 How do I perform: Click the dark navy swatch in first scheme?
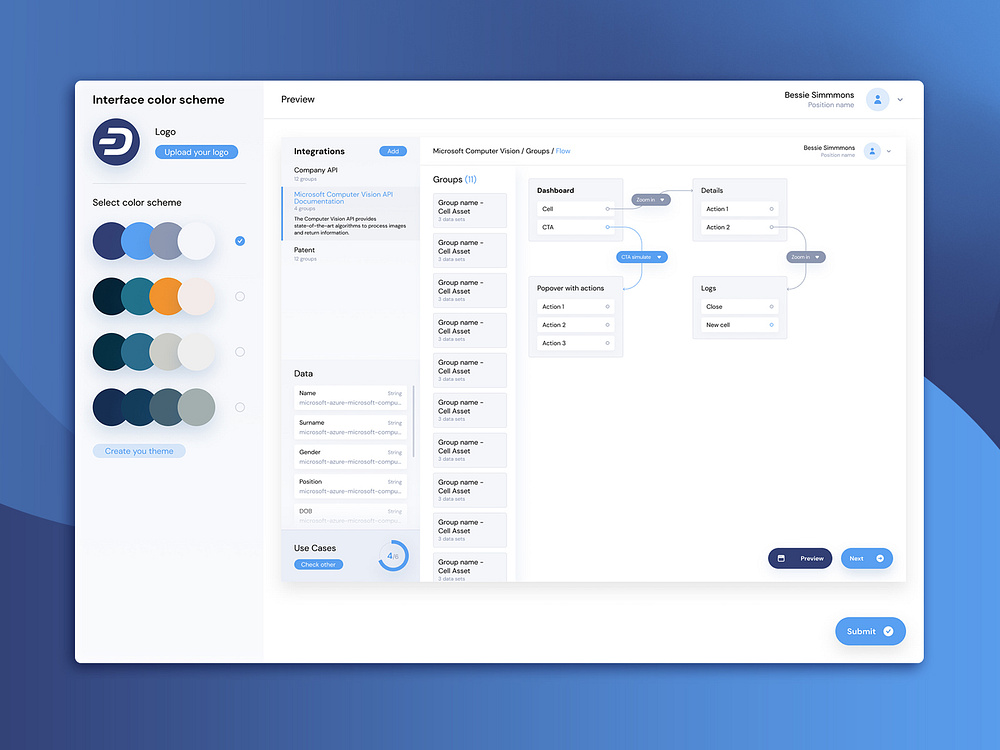(110, 240)
